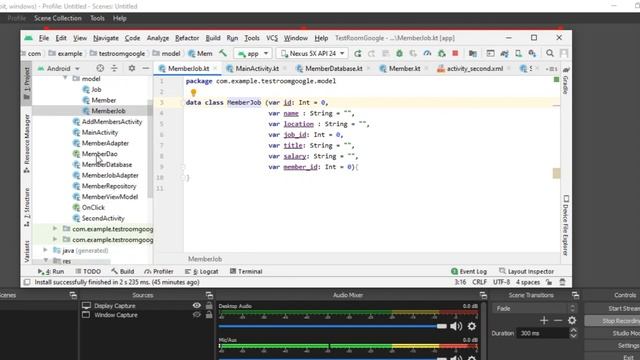Viewport: 640px width, 360px height.
Task: Remove scene transition with minus icon
Action: (x=558, y=320)
